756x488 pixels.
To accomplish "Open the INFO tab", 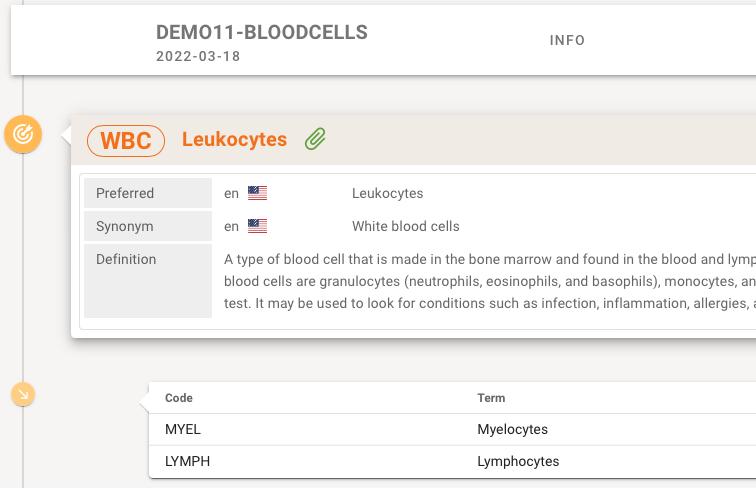I will [x=567, y=41].
